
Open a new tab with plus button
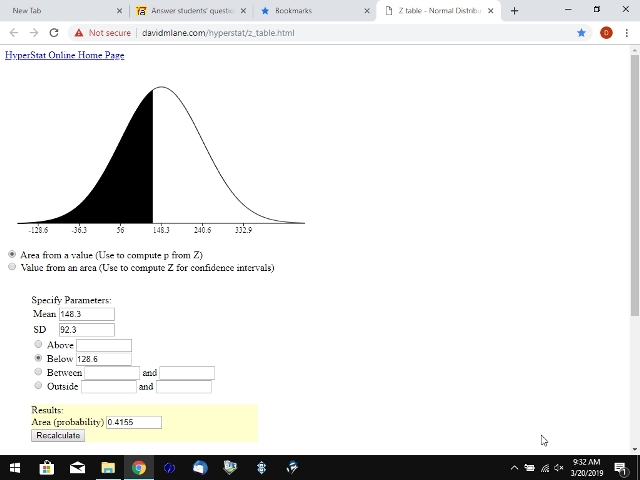(x=514, y=11)
